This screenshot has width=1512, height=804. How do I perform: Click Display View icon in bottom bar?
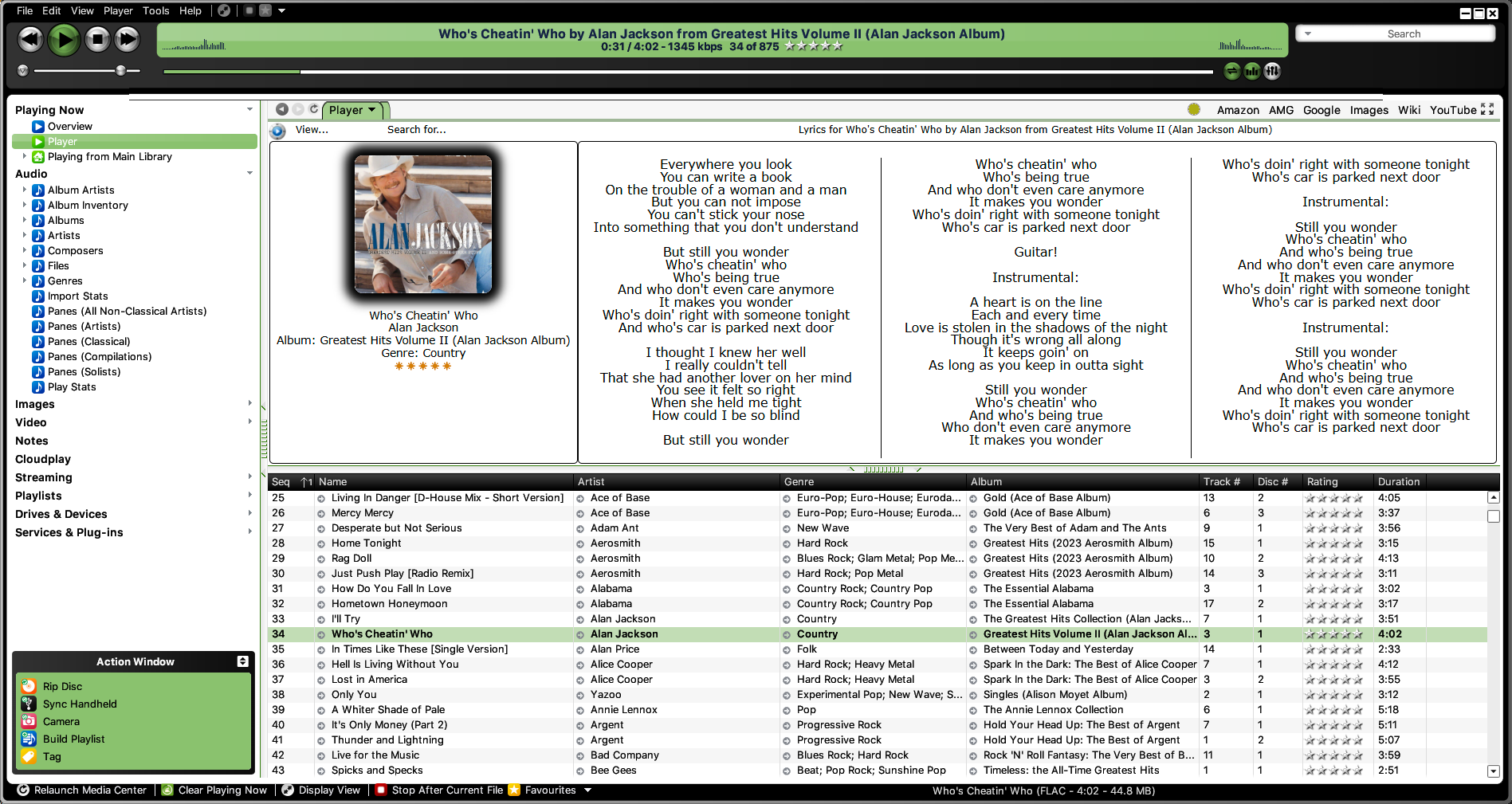(288, 790)
